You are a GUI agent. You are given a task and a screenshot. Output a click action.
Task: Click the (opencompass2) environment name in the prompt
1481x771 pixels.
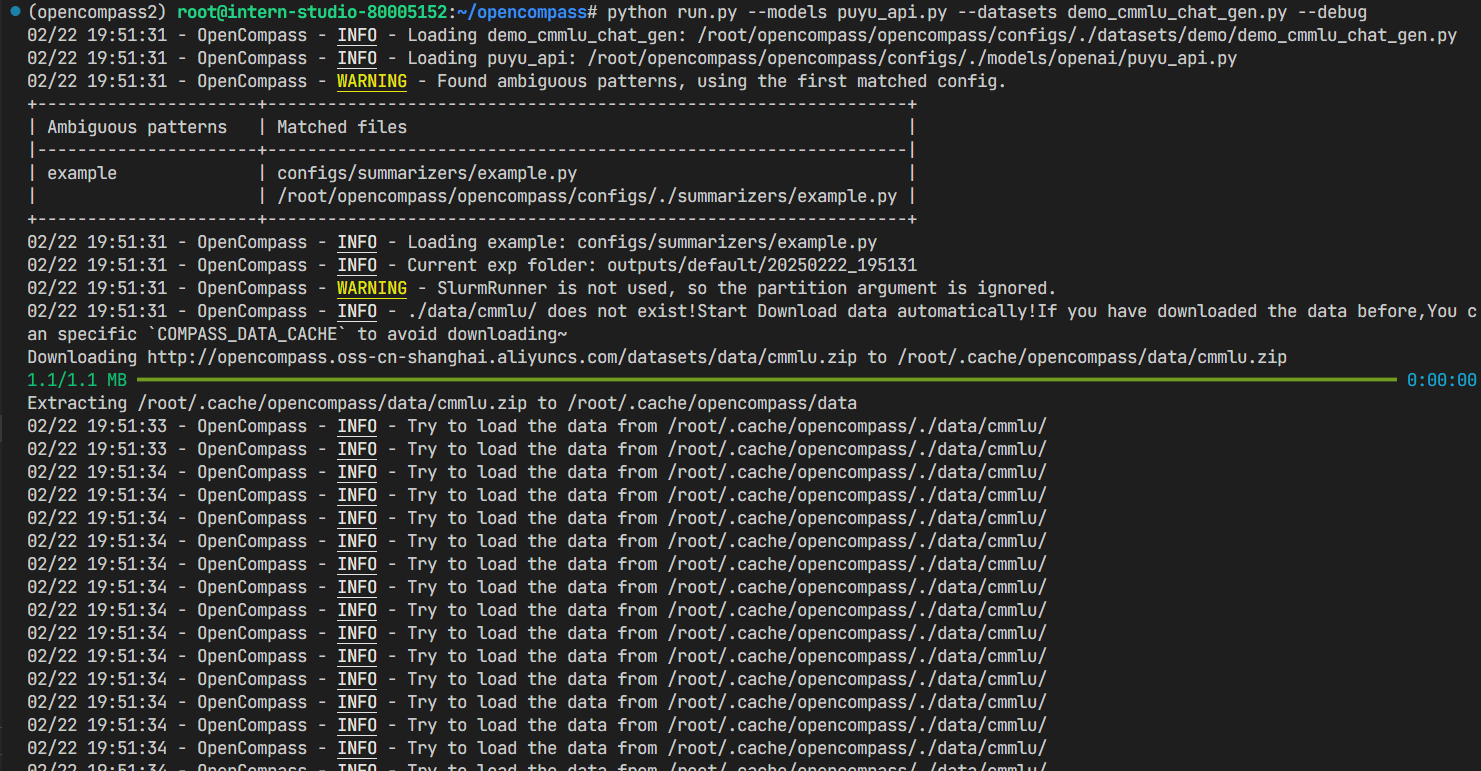click(97, 12)
